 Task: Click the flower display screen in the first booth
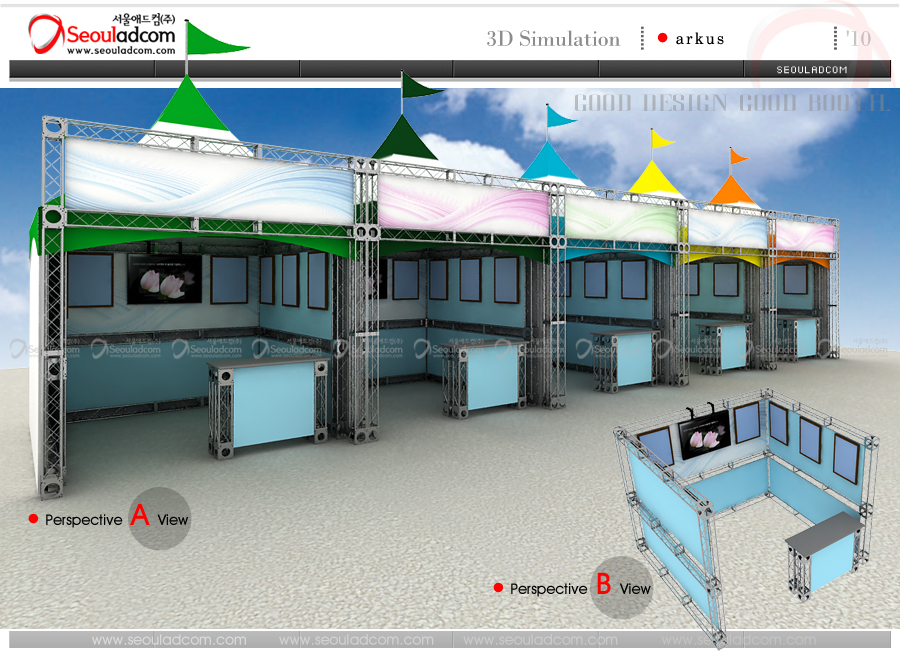coord(165,279)
